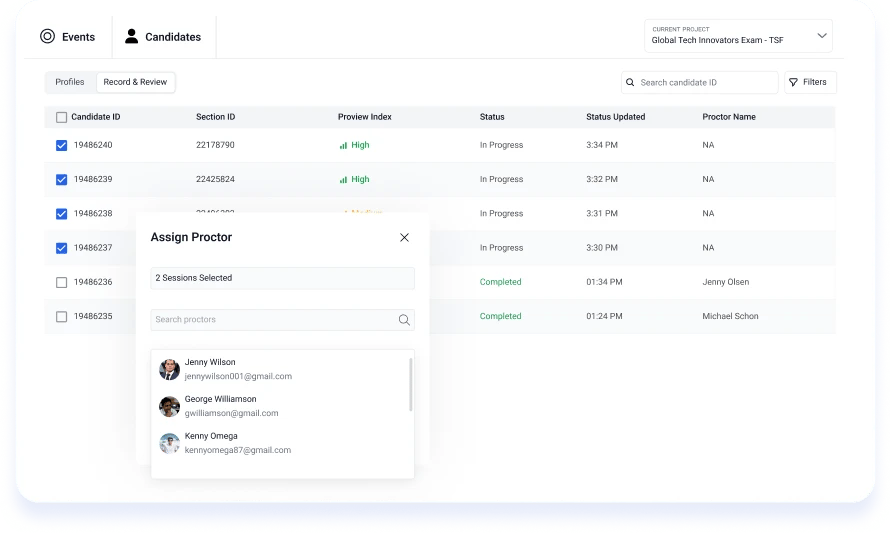890x533 pixels.
Task: Click the Proctor Name column header
Action: coord(729,117)
